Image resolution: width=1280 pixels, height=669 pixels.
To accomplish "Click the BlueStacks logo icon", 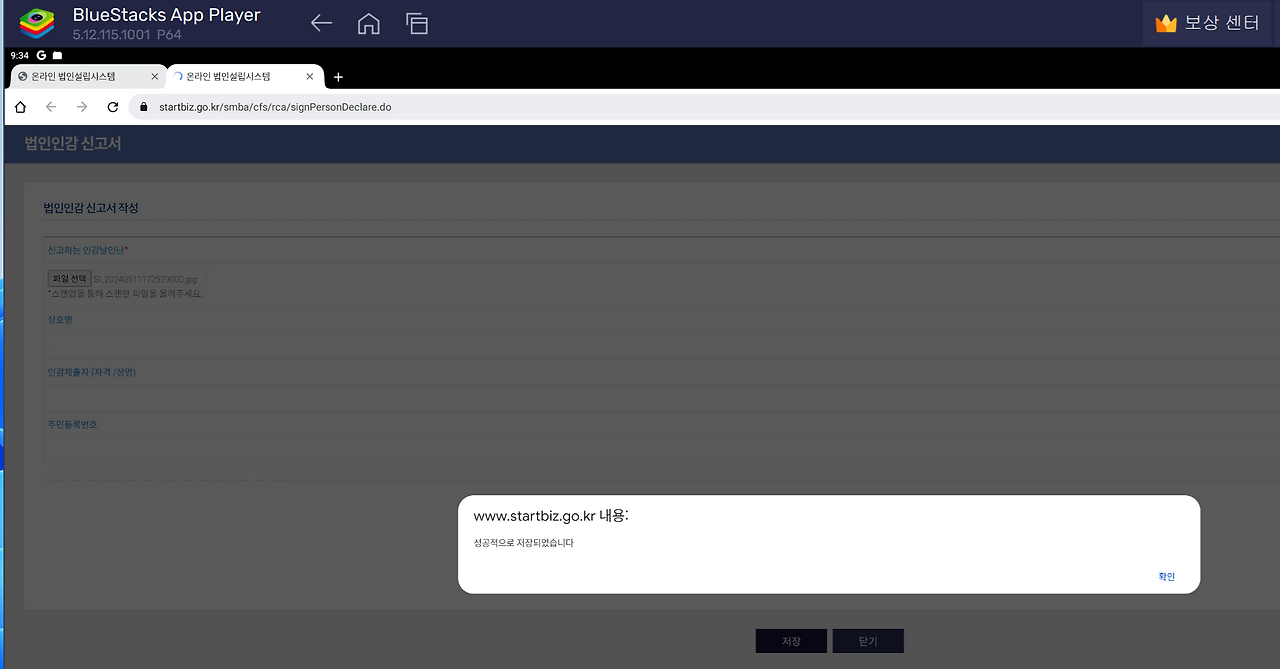I will (x=37, y=23).
